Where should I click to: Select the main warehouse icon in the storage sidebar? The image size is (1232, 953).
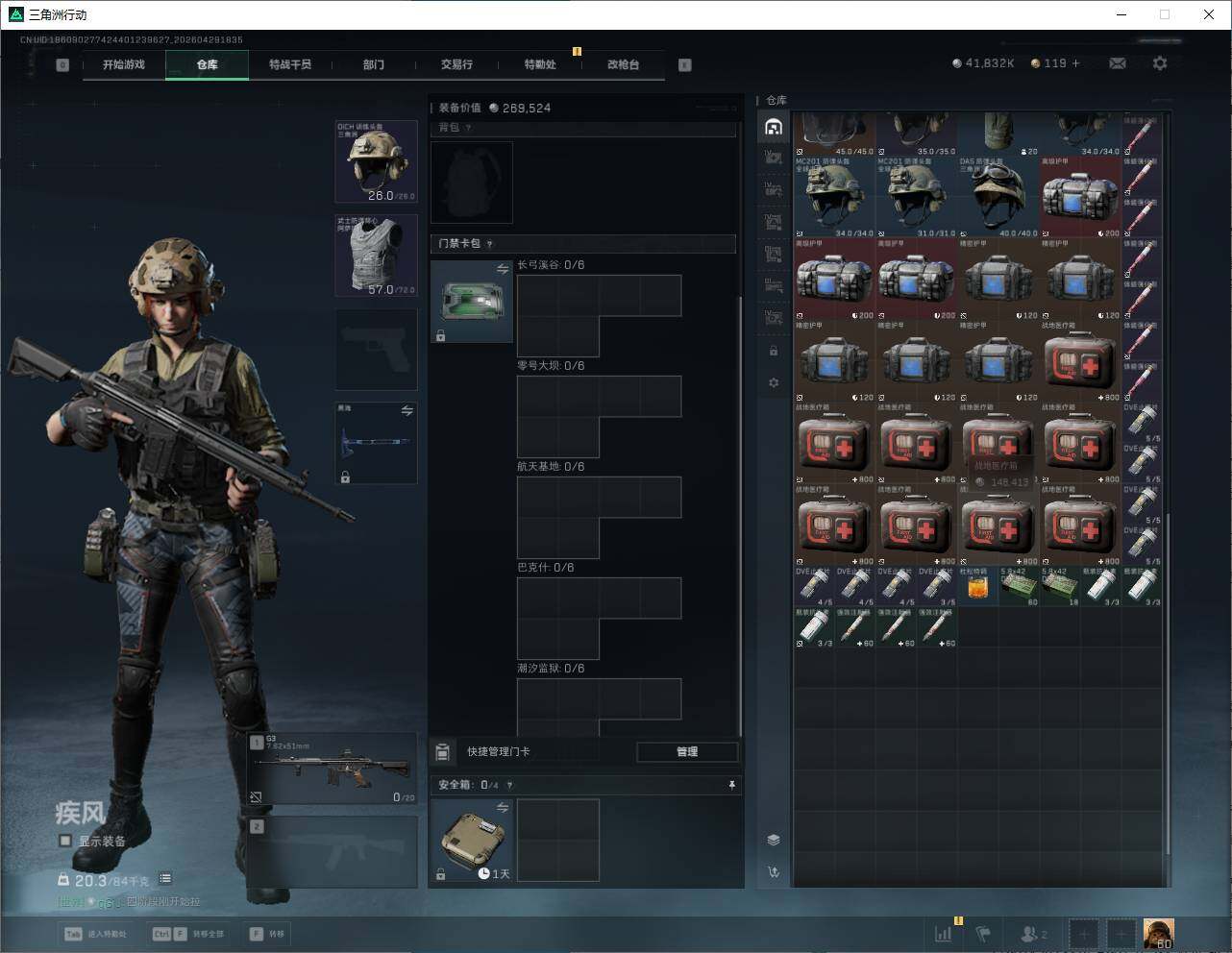tap(774, 127)
